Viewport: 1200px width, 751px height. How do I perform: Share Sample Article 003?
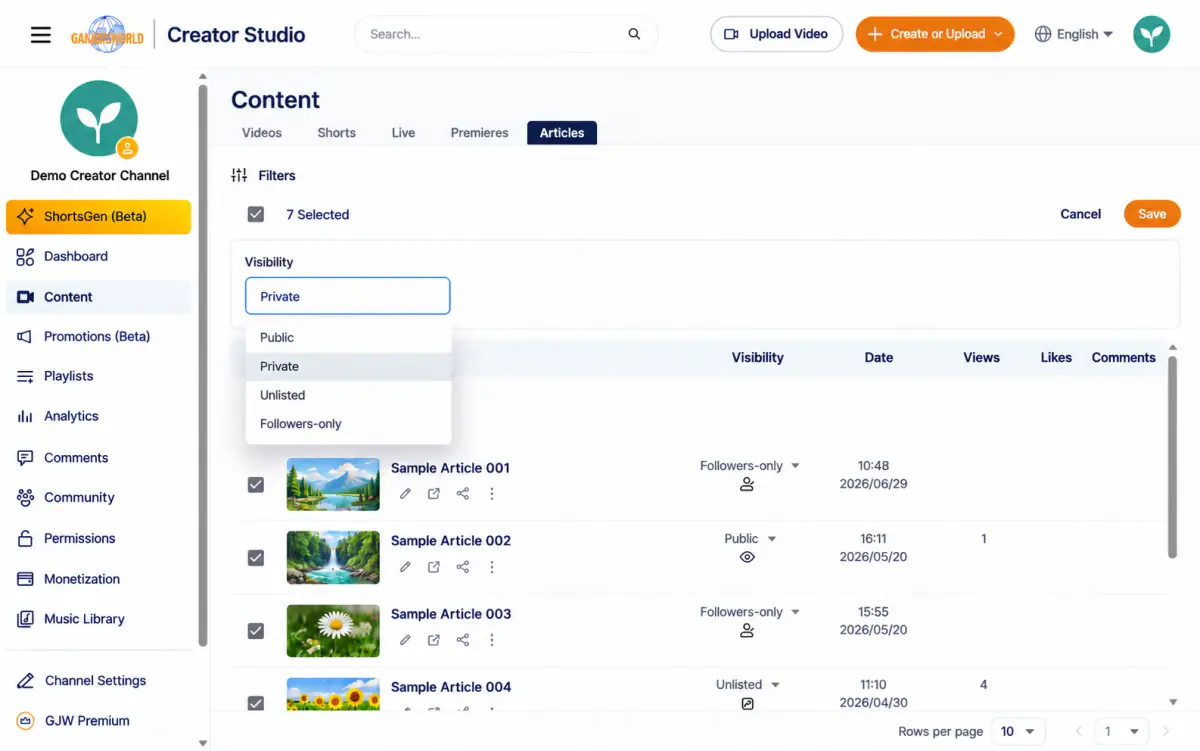(463, 640)
